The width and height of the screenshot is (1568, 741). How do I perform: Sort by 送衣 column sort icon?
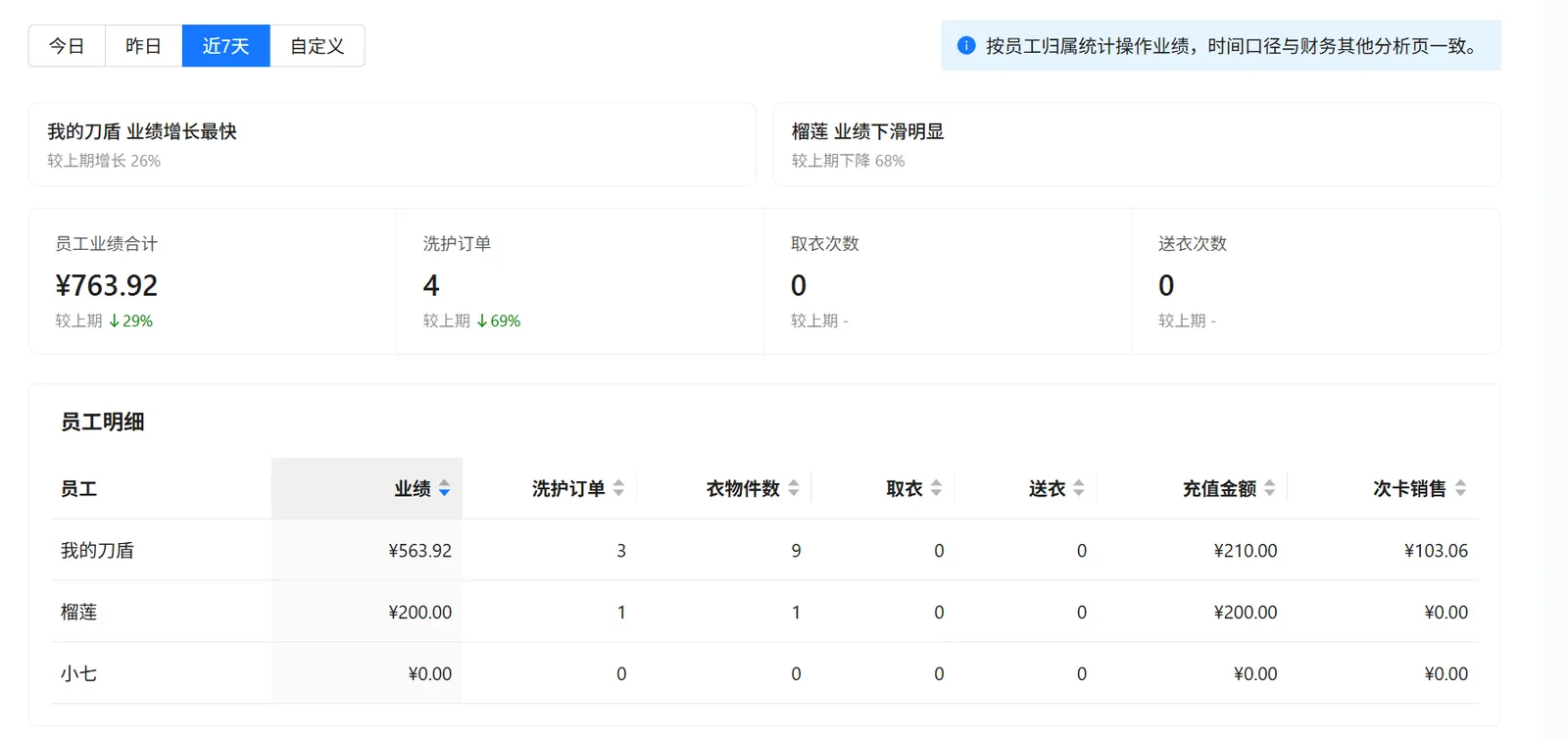click(1079, 488)
